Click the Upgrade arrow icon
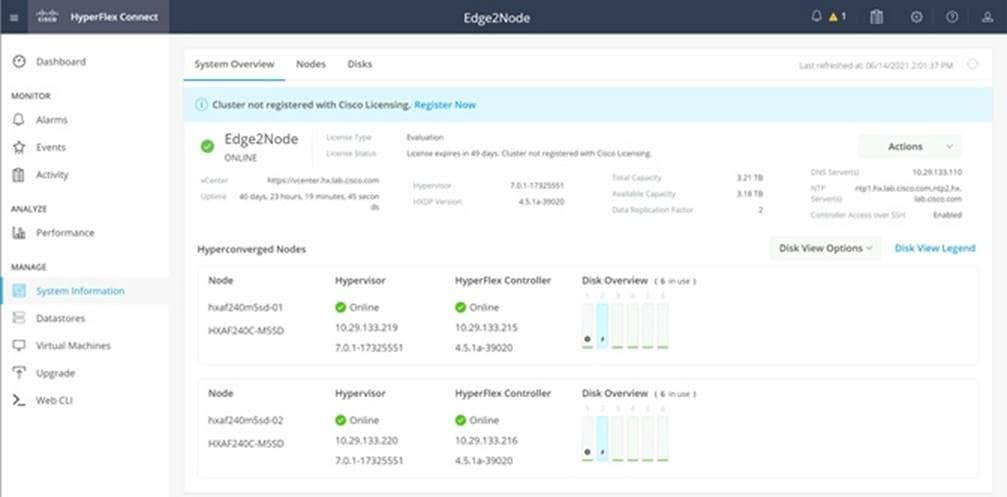The image size is (1007, 497). 19,372
